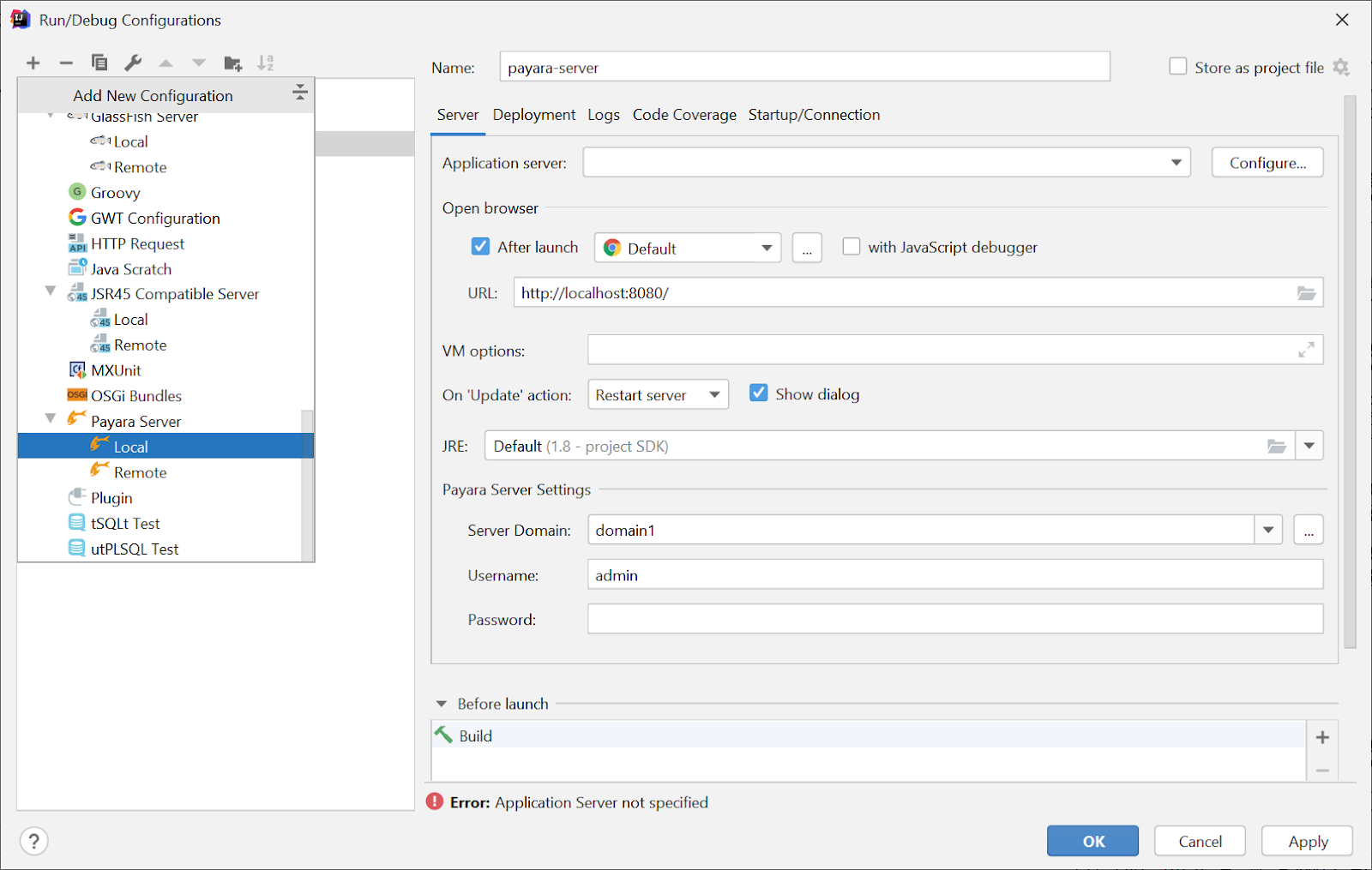Click the Add New Configuration plus icon
Viewport: 1372px width, 870px height.
33,63
